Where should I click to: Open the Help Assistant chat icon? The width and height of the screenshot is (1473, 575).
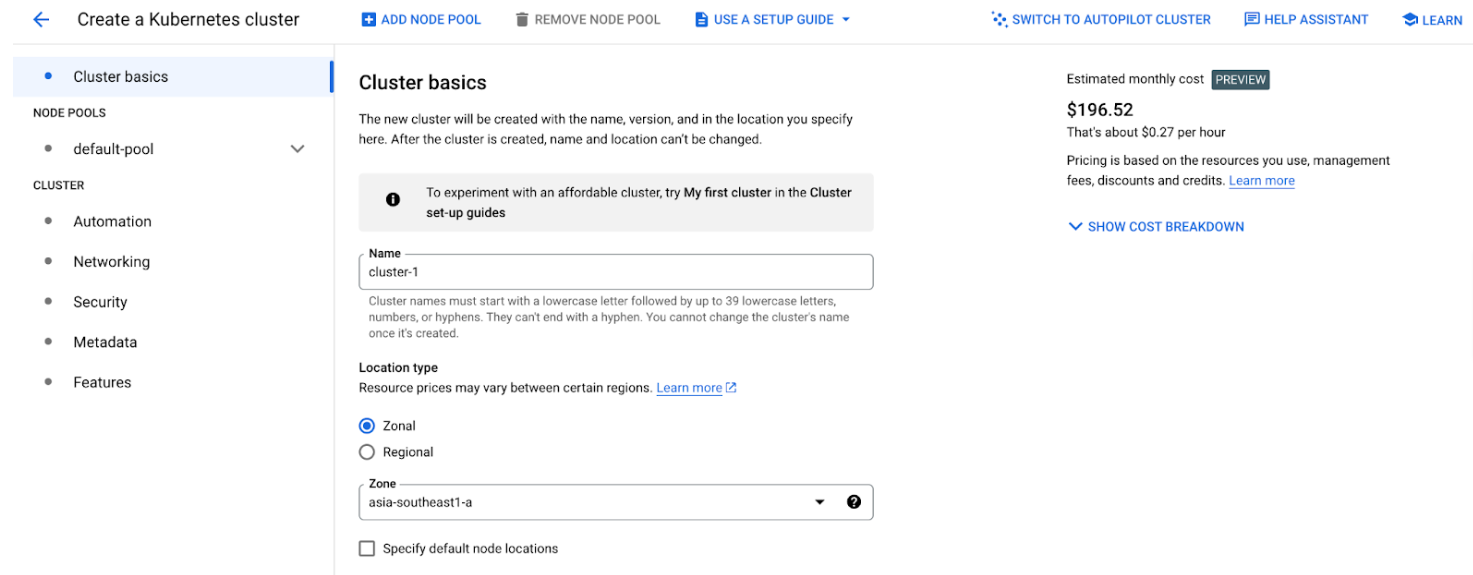click(x=1252, y=19)
